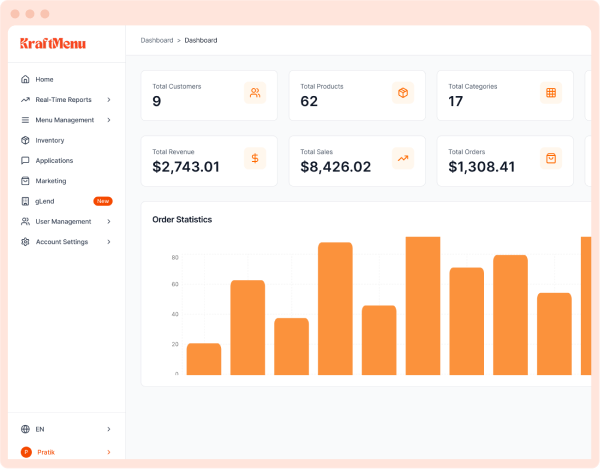Click the User Management people icon
Image resolution: width=600 pixels, height=469 pixels.
[x=25, y=221]
